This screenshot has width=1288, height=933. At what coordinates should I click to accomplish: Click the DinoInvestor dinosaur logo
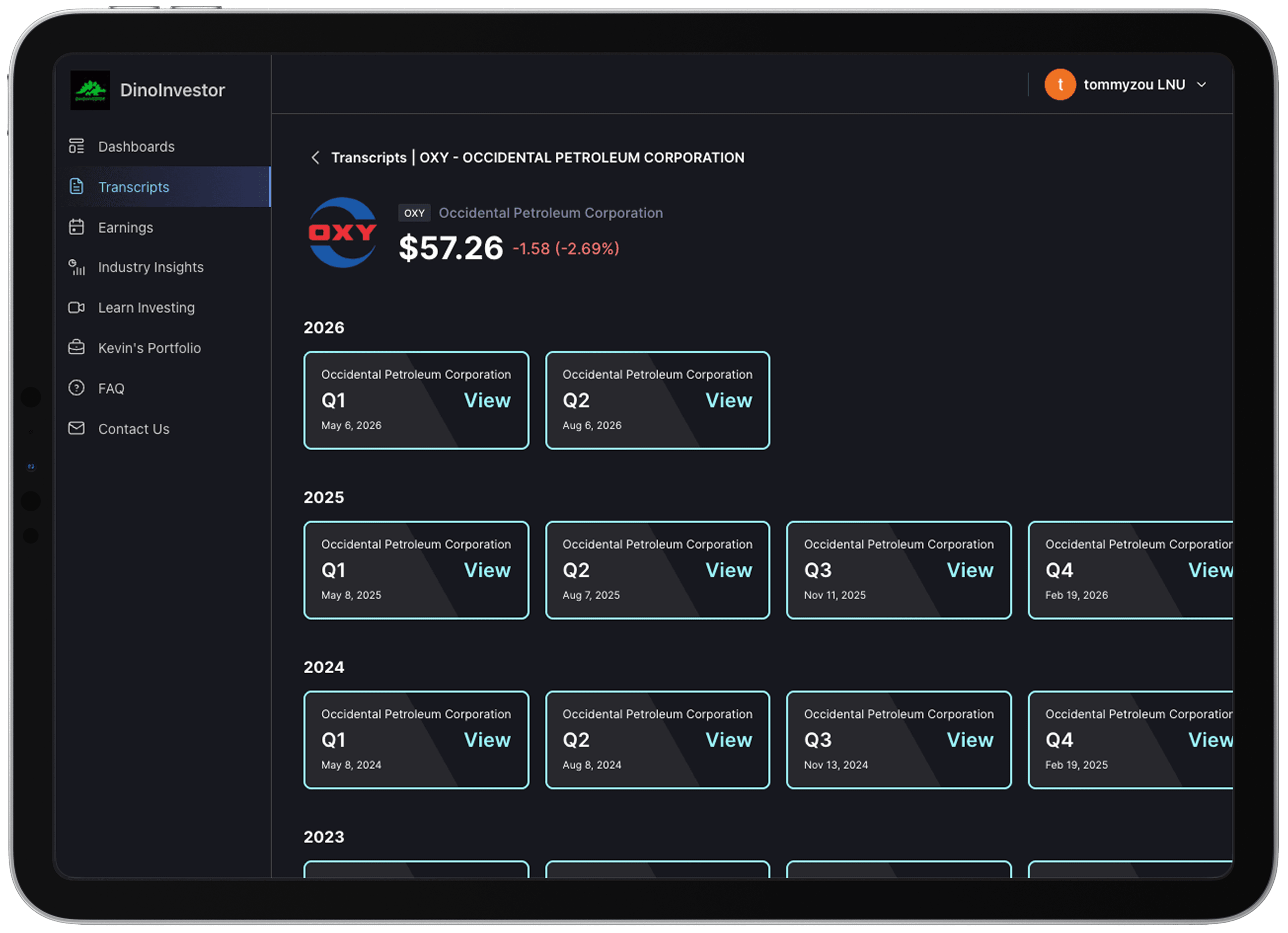90,90
